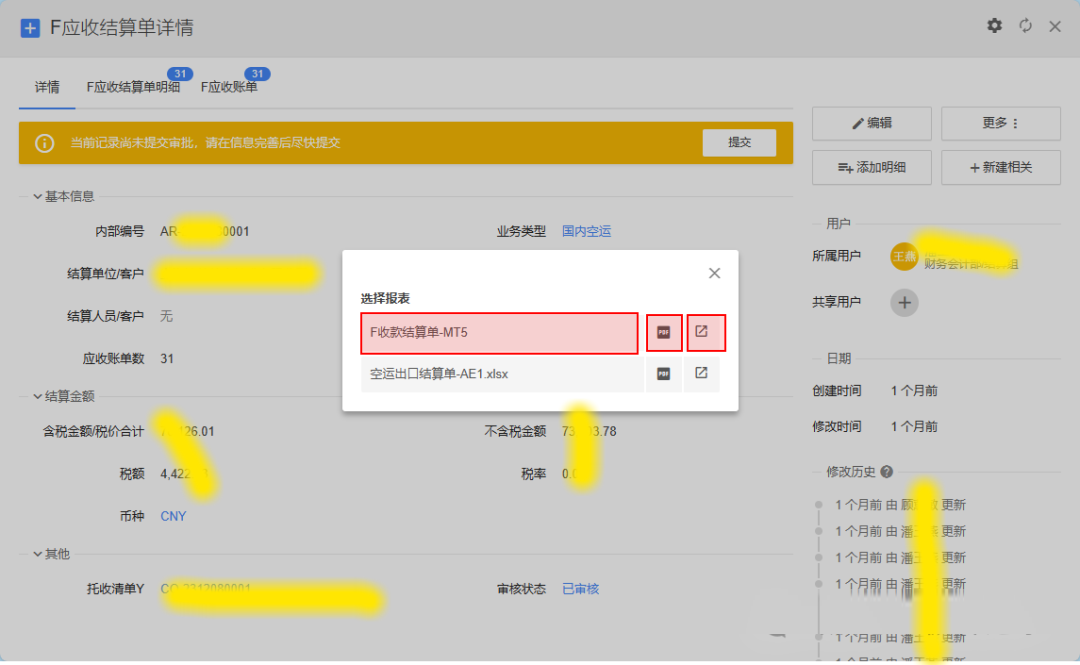The width and height of the screenshot is (1080, 665).
Task: Open 空运出口结算单-AE1.xlsx in new window
Action: point(702,374)
